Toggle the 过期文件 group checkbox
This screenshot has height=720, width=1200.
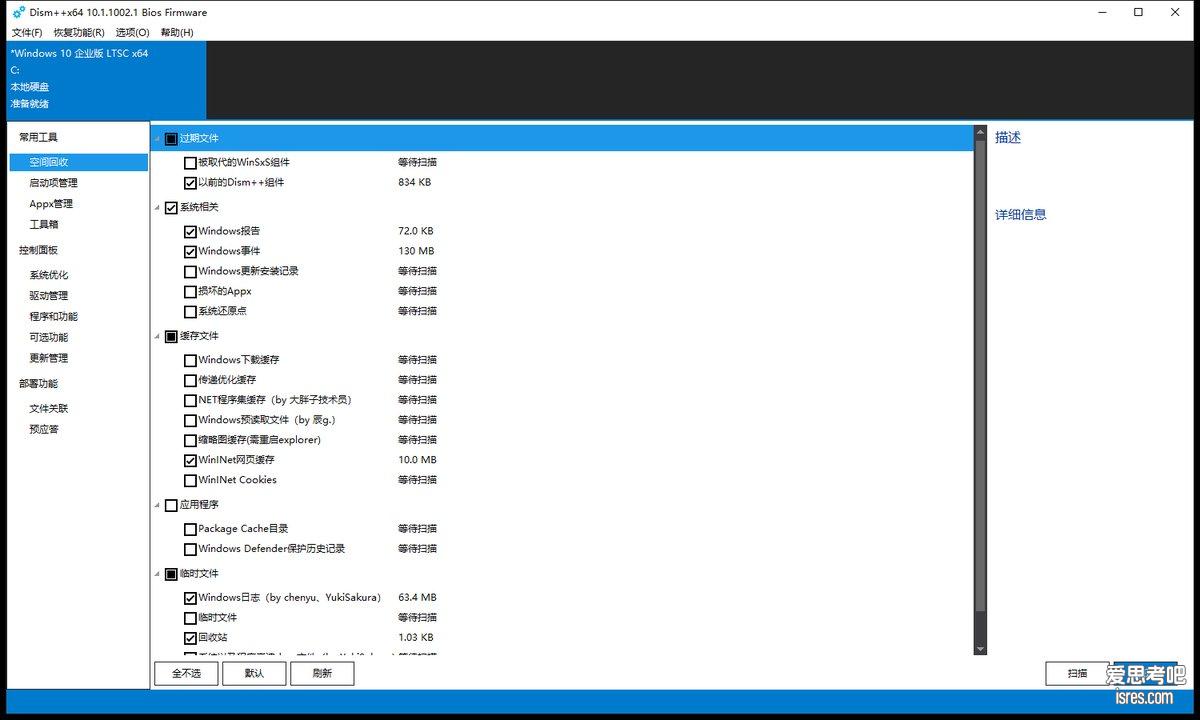tap(171, 139)
